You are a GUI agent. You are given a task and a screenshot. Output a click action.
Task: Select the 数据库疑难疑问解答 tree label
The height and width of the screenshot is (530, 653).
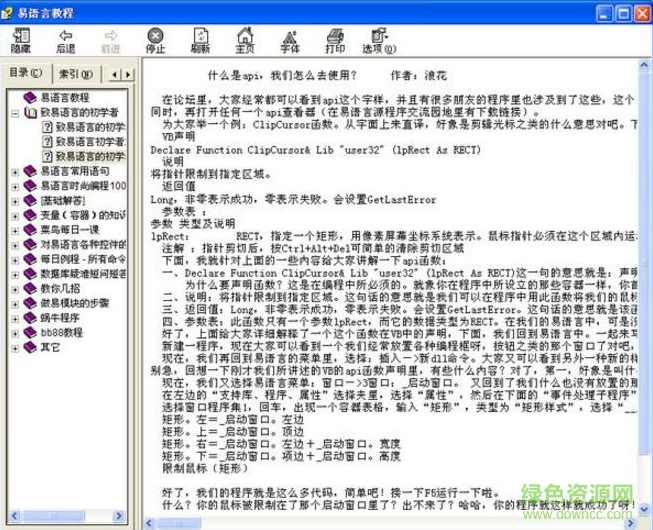click(83, 274)
